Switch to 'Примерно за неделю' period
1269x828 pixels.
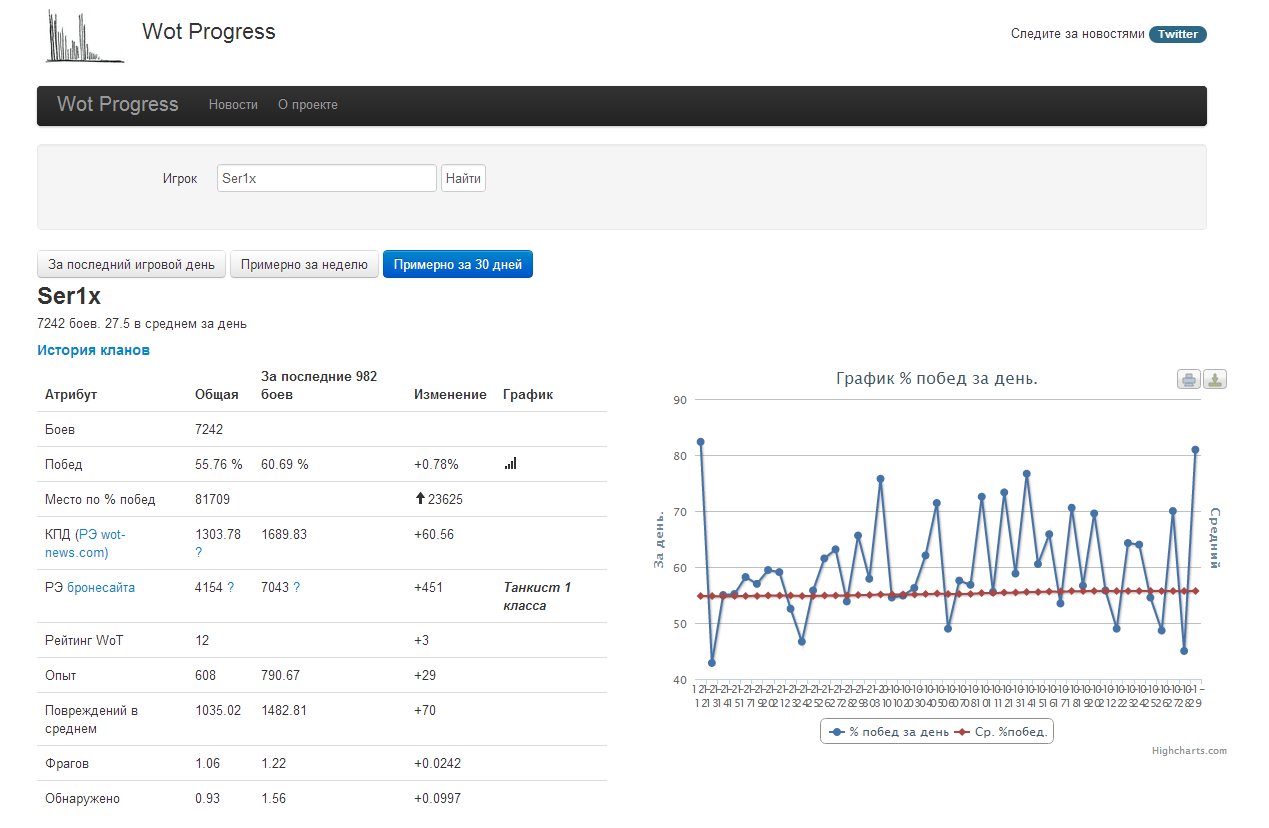pyautogui.click(x=304, y=265)
